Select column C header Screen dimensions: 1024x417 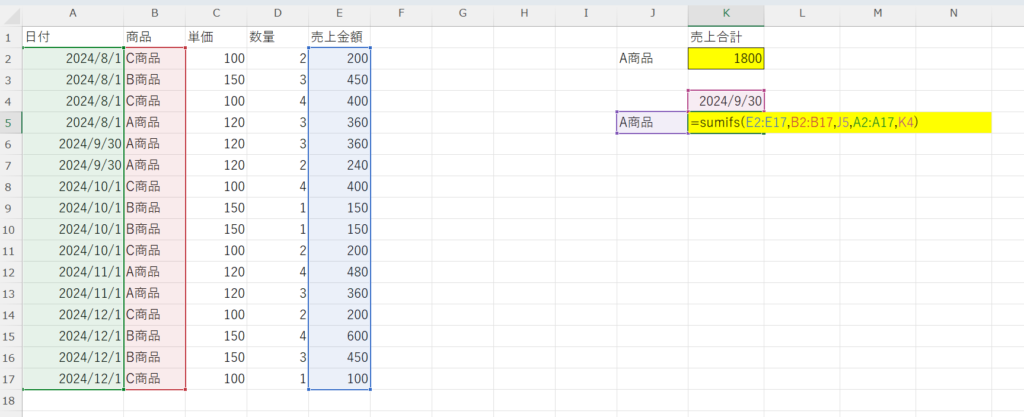(x=216, y=16)
